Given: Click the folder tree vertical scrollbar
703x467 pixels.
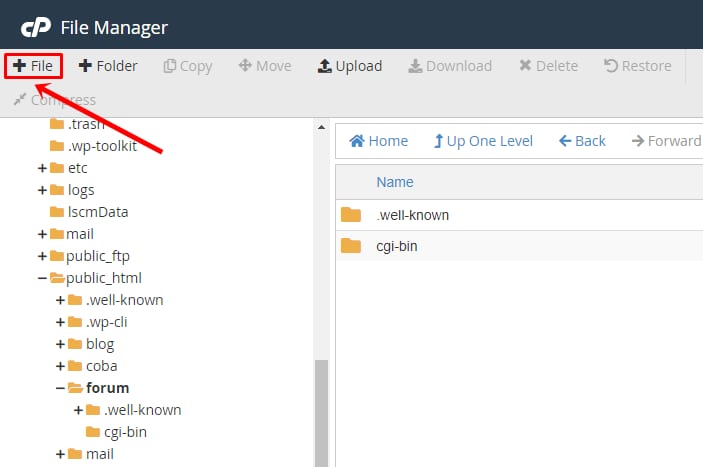Looking at the screenshot, I should 321,410.
